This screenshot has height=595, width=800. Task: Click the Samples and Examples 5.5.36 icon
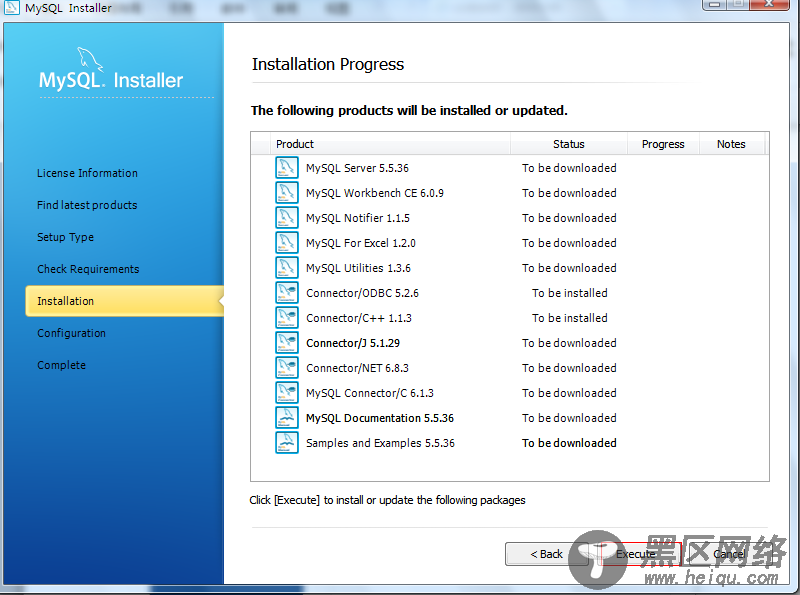click(x=287, y=442)
